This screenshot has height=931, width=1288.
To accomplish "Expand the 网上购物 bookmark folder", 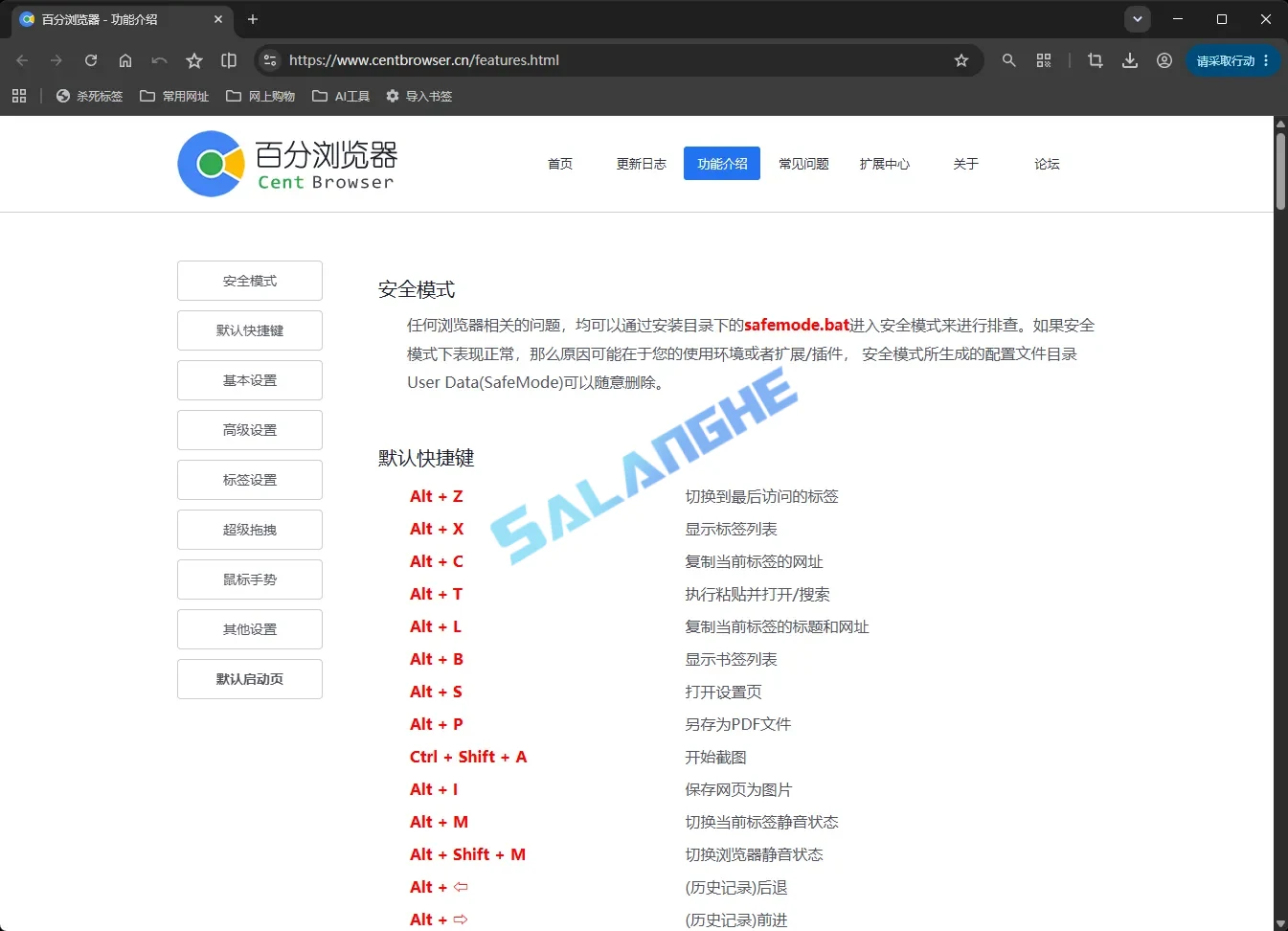I will coord(260,96).
